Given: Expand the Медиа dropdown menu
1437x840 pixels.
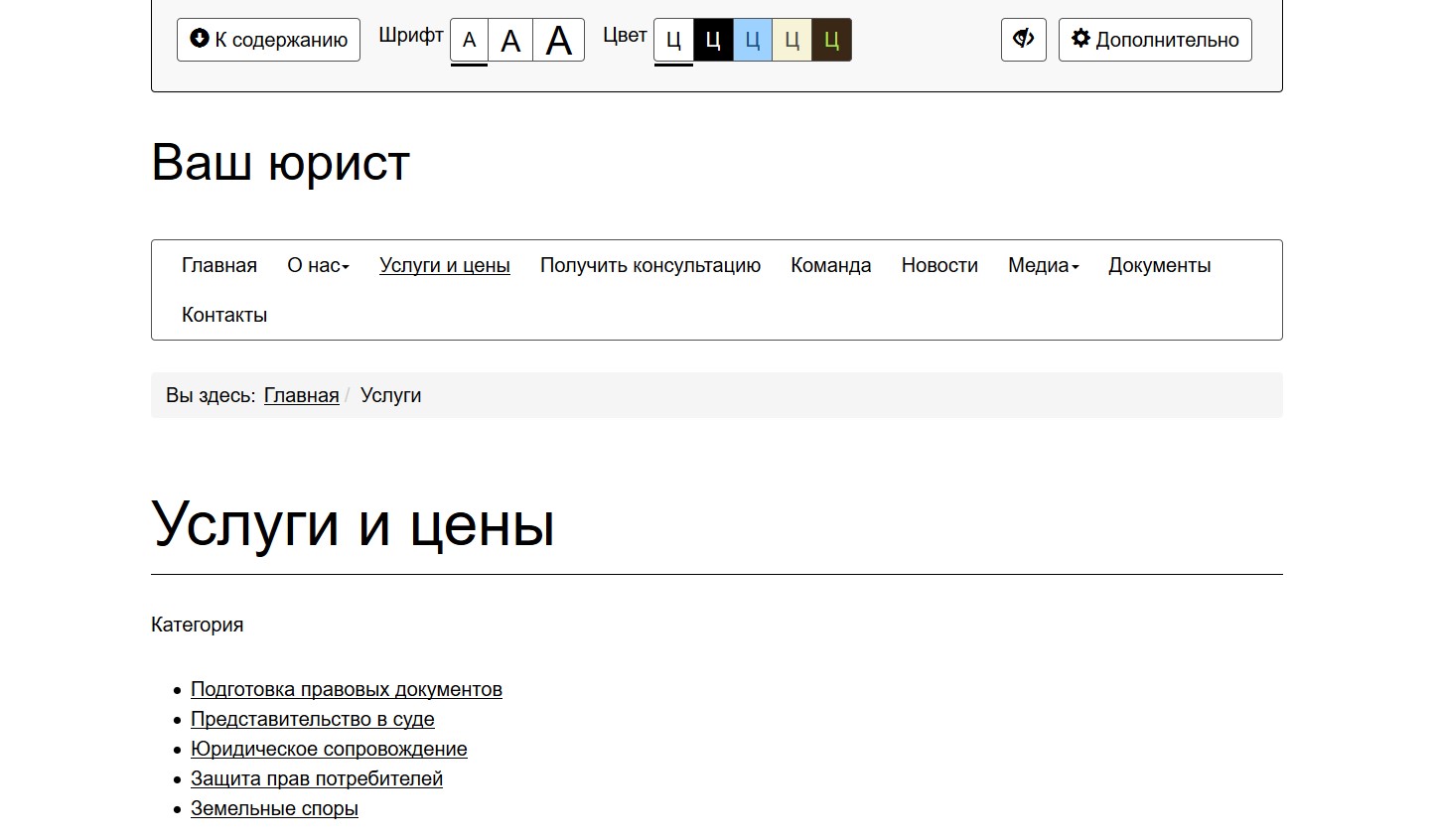Looking at the screenshot, I should point(1043,265).
